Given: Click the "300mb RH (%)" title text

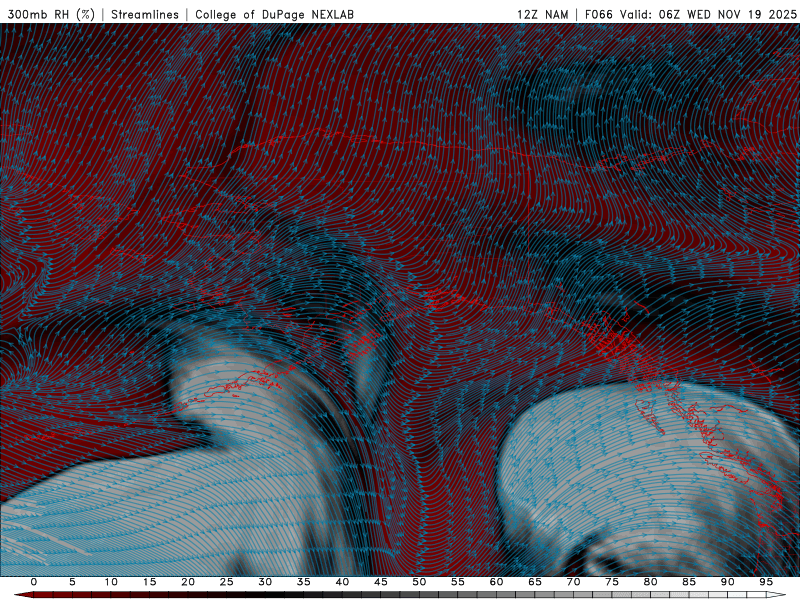Looking at the screenshot, I should point(51,14).
